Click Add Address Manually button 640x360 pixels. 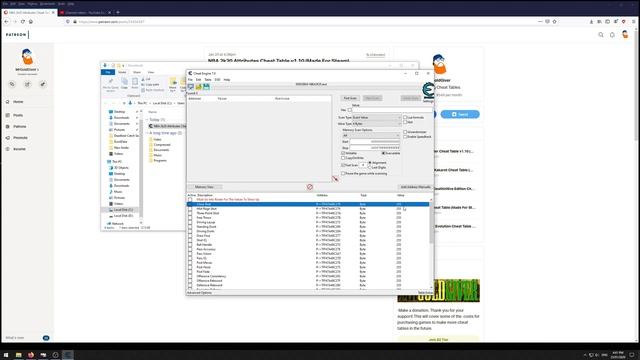coord(415,187)
